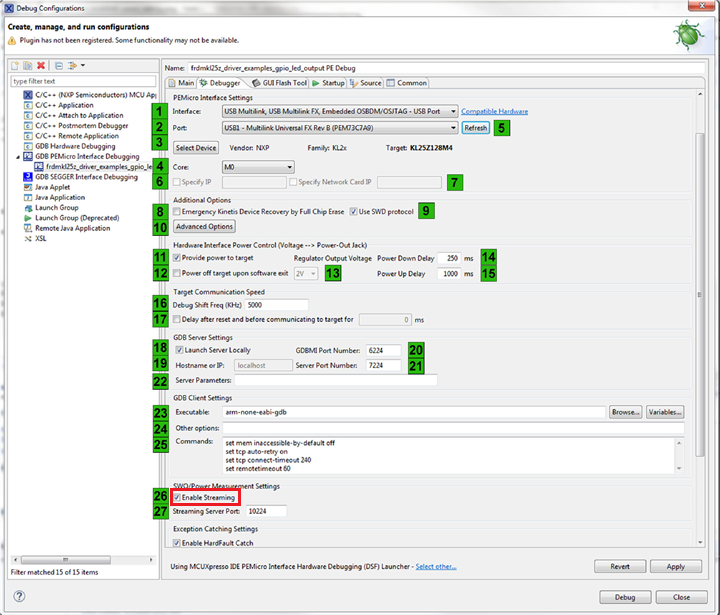This screenshot has width=720, height=615.
Task: Select GDB PEMicro Interface Debugging icon
Action: [28, 157]
